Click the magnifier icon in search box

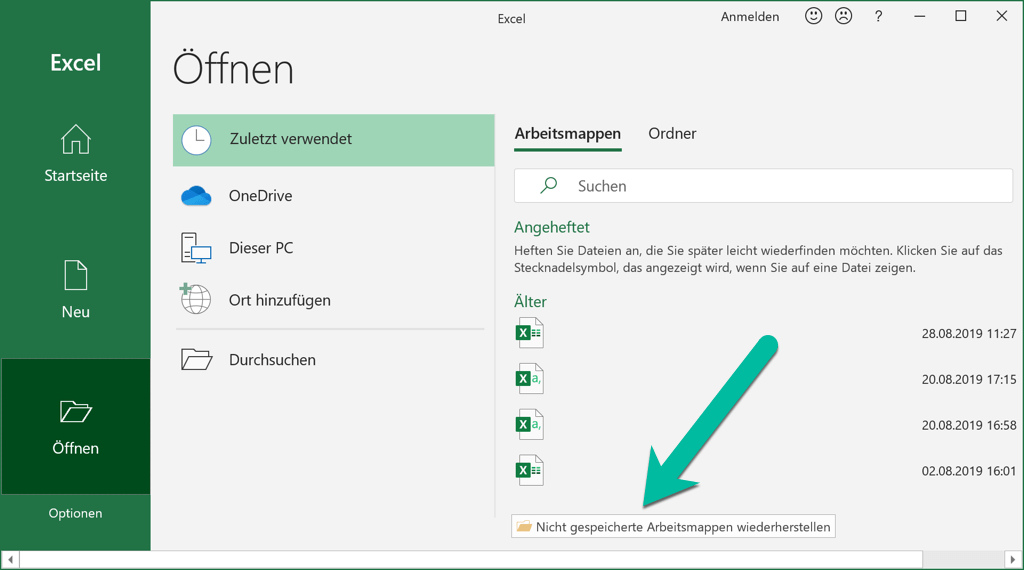pyautogui.click(x=549, y=186)
